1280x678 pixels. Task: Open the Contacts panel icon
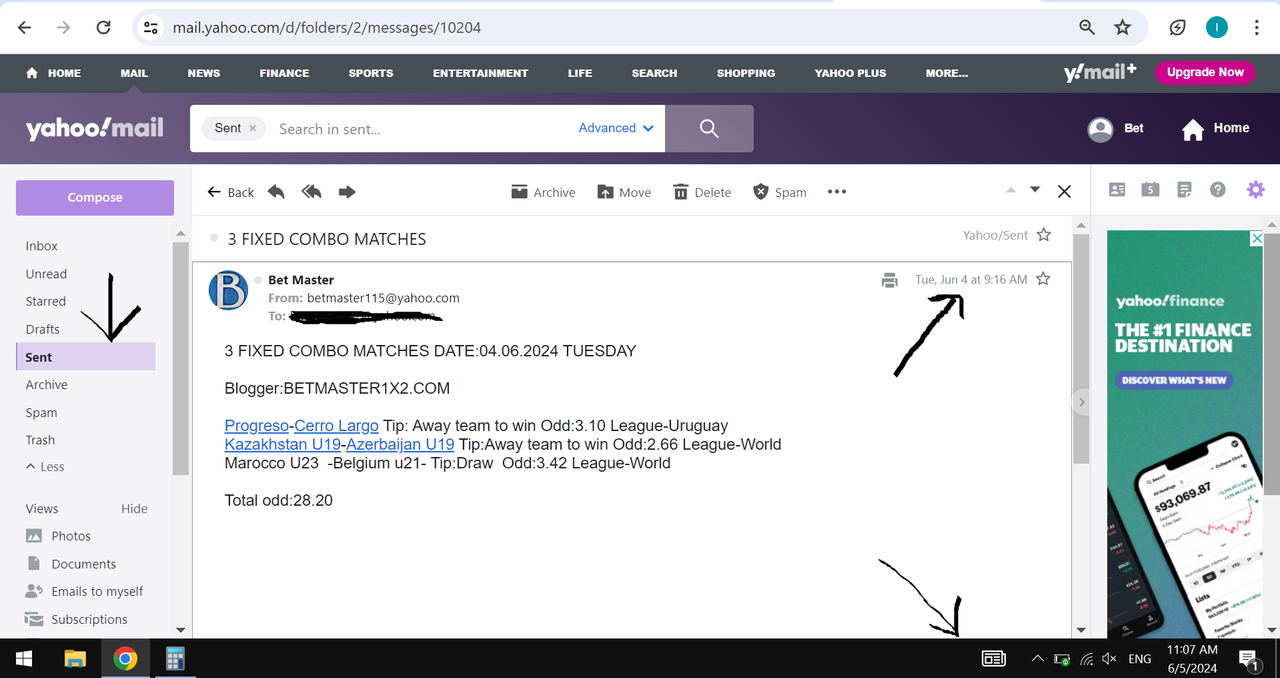tap(1117, 189)
